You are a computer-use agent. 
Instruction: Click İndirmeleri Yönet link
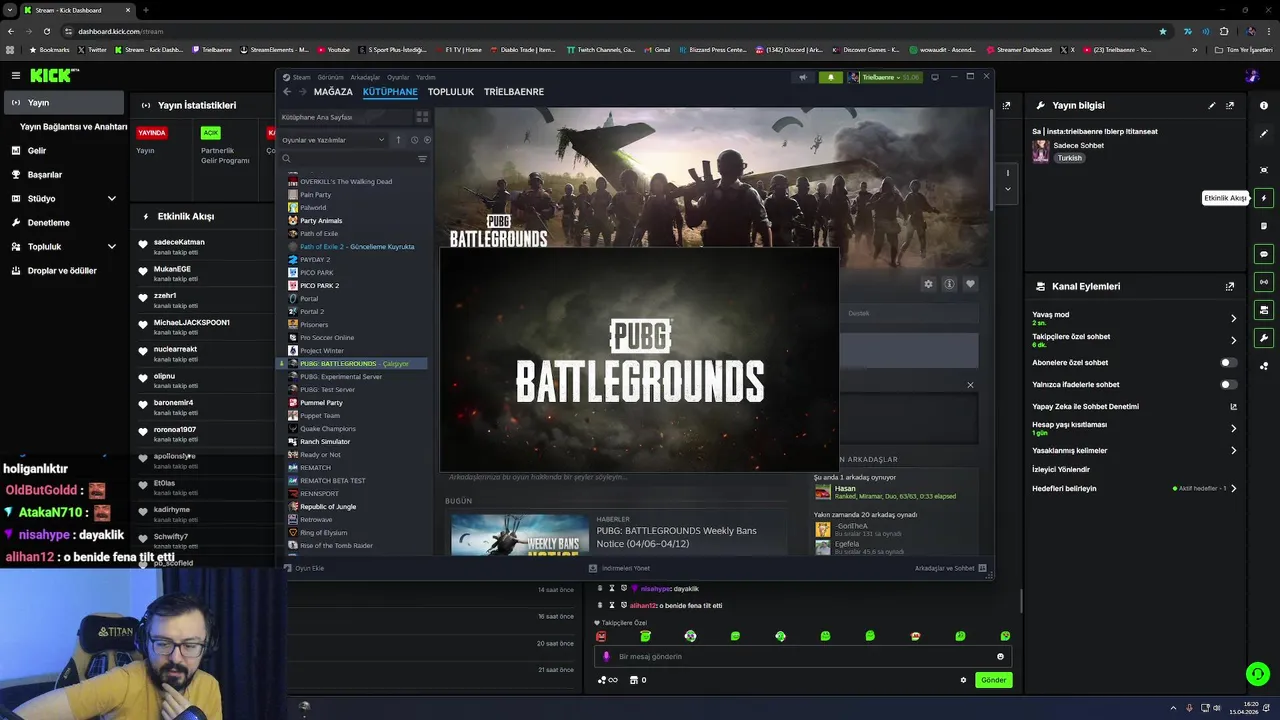tap(620, 568)
